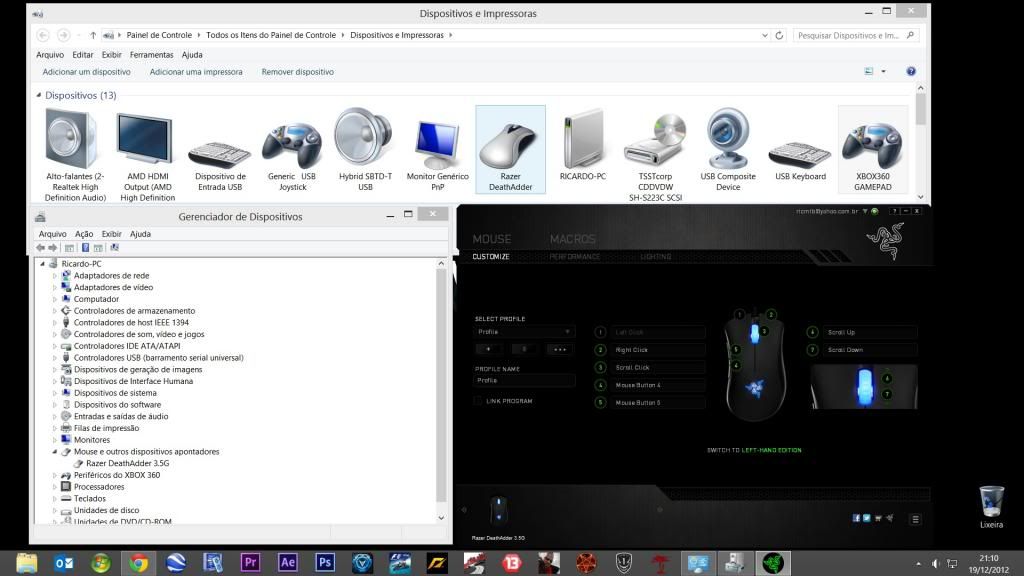Open Twitter icon in Razer Synapse
This screenshot has height=576, width=1024.
point(867,518)
